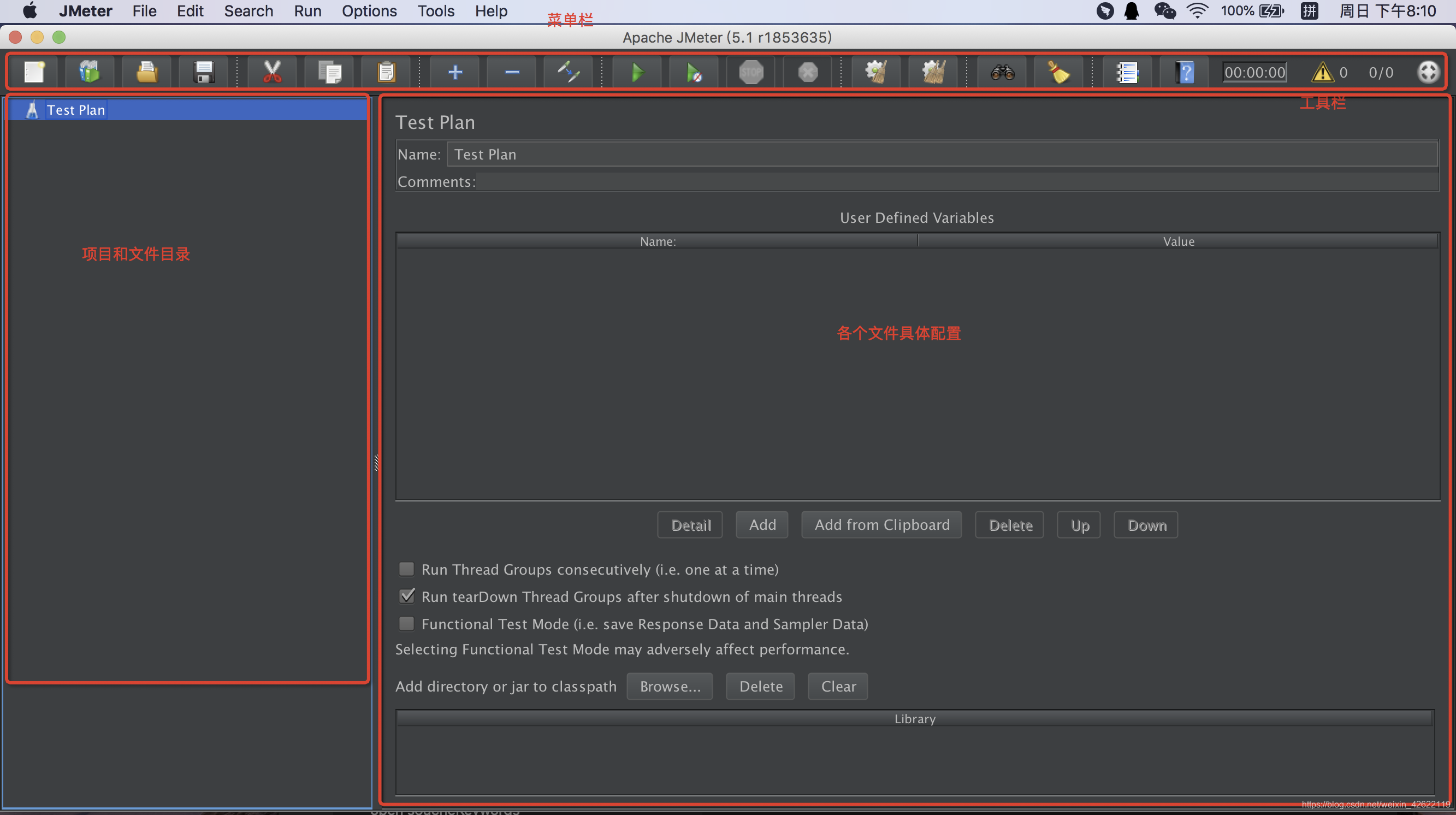Click the classpath Clear button
Viewport: 1456px width, 815px height.
(838, 686)
